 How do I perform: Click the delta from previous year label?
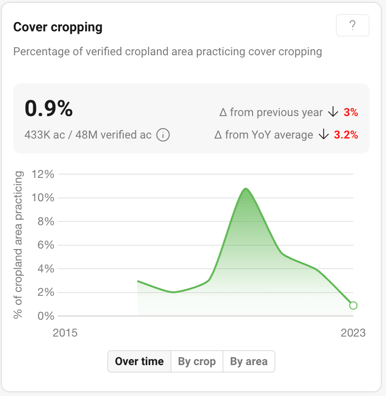[271, 112]
